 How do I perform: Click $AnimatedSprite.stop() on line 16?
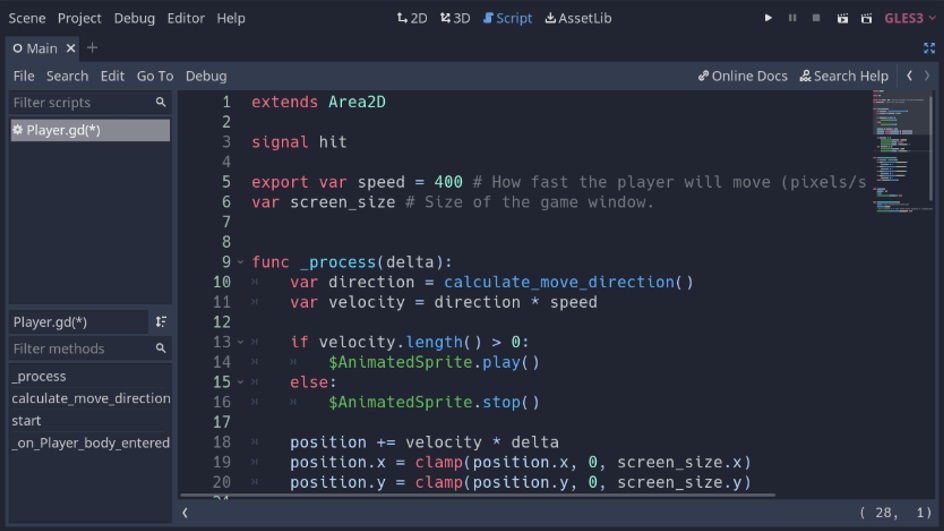click(433, 402)
